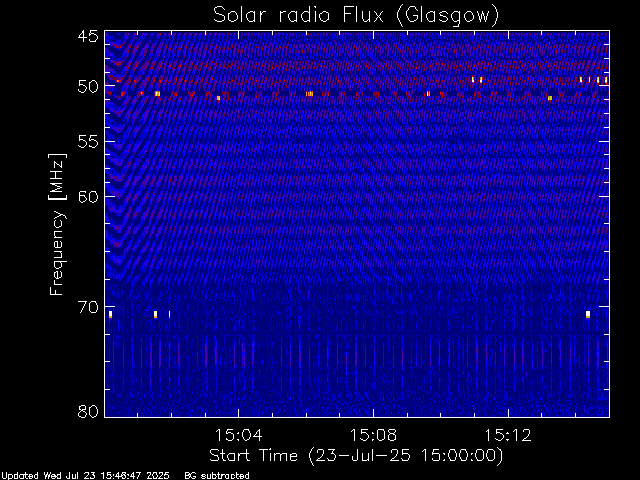The width and height of the screenshot is (640, 480).
Task: Click the 15:08 time axis label
Action: coord(373,435)
